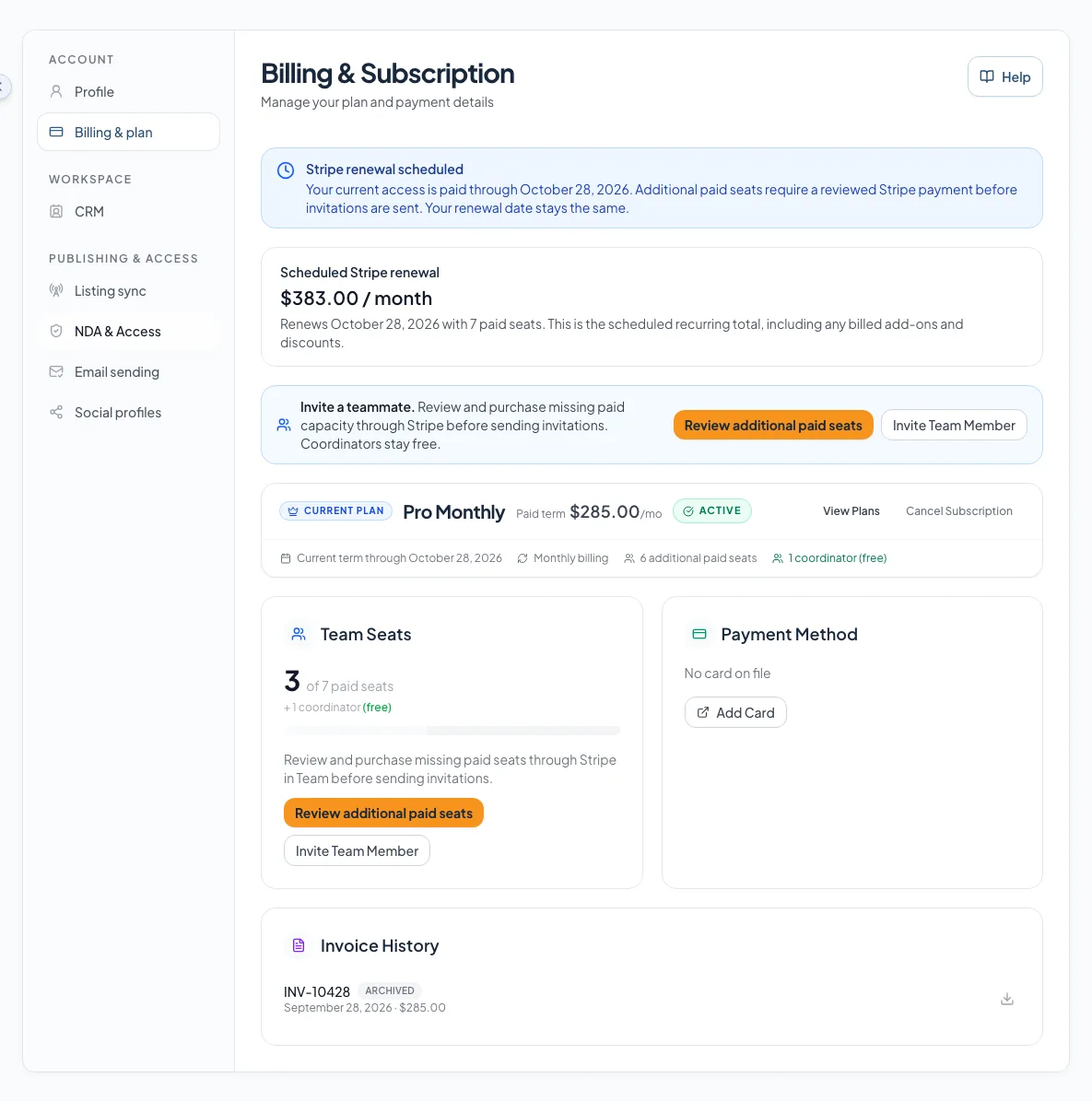Click the book icon in Help button
The width and height of the screenshot is (1092, 1101).
[x=987, y=76]
